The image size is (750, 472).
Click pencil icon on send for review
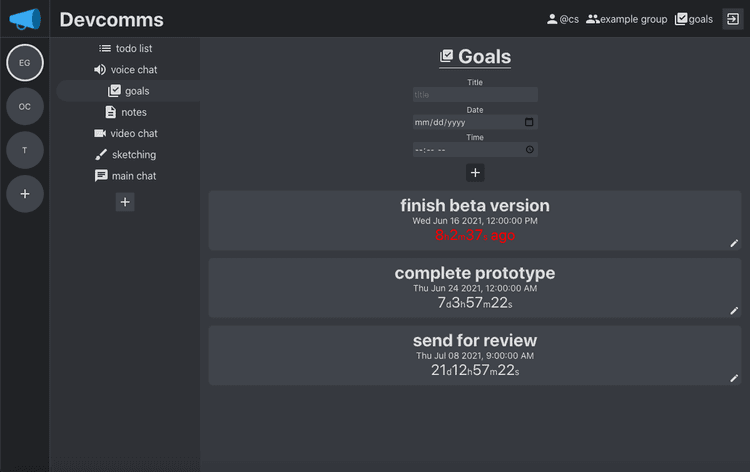pos(734,378)
